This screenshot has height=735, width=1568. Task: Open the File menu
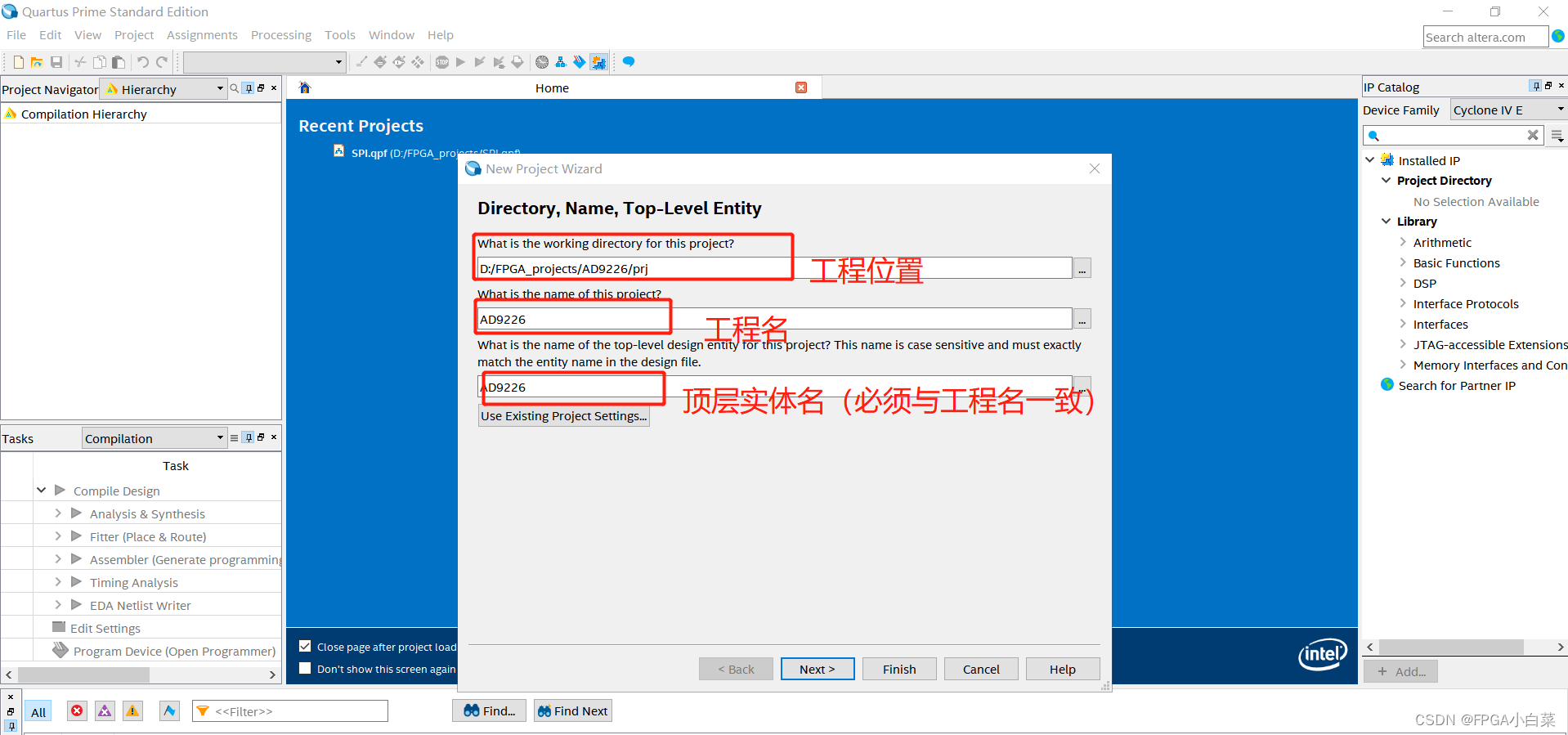(x=16, y=34)
